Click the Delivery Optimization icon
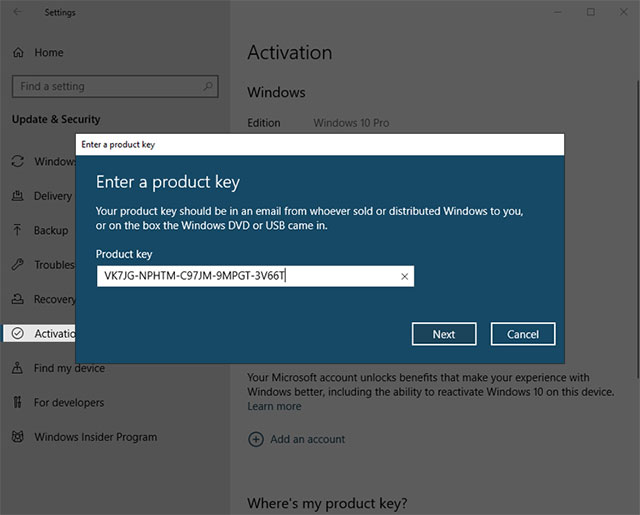 click(x=17, y=195)
